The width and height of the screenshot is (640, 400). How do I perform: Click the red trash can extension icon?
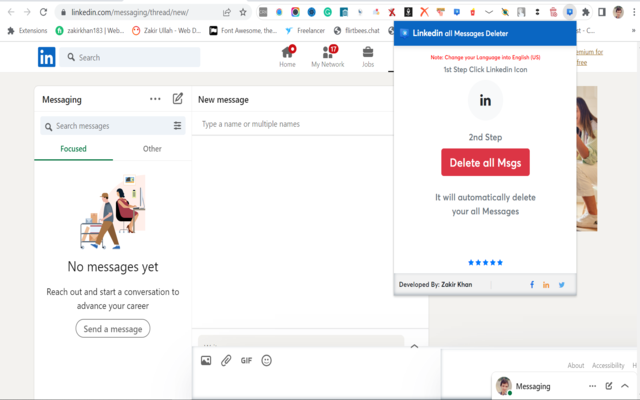[x=553, y=12]
